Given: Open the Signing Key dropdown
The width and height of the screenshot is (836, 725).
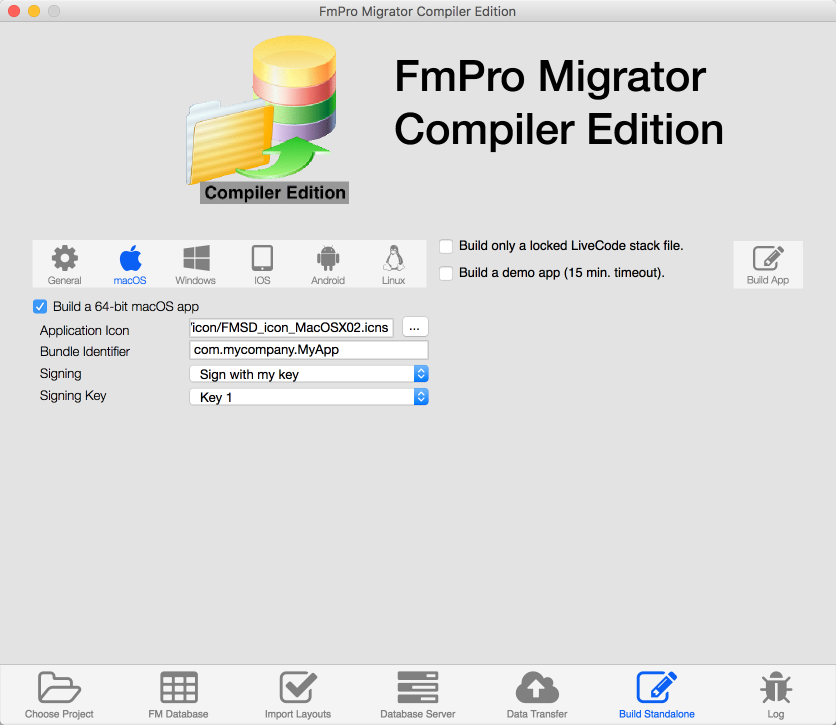Looking at the screenshot, I should 309,397.
